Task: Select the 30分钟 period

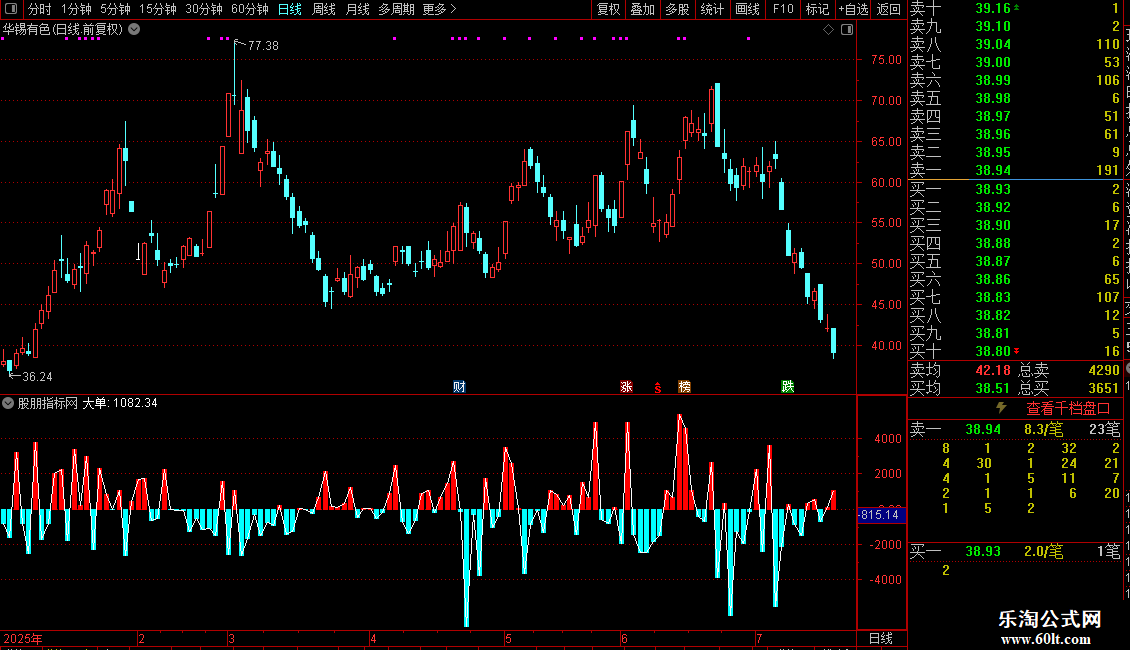Action: click(x=204, y=9)
